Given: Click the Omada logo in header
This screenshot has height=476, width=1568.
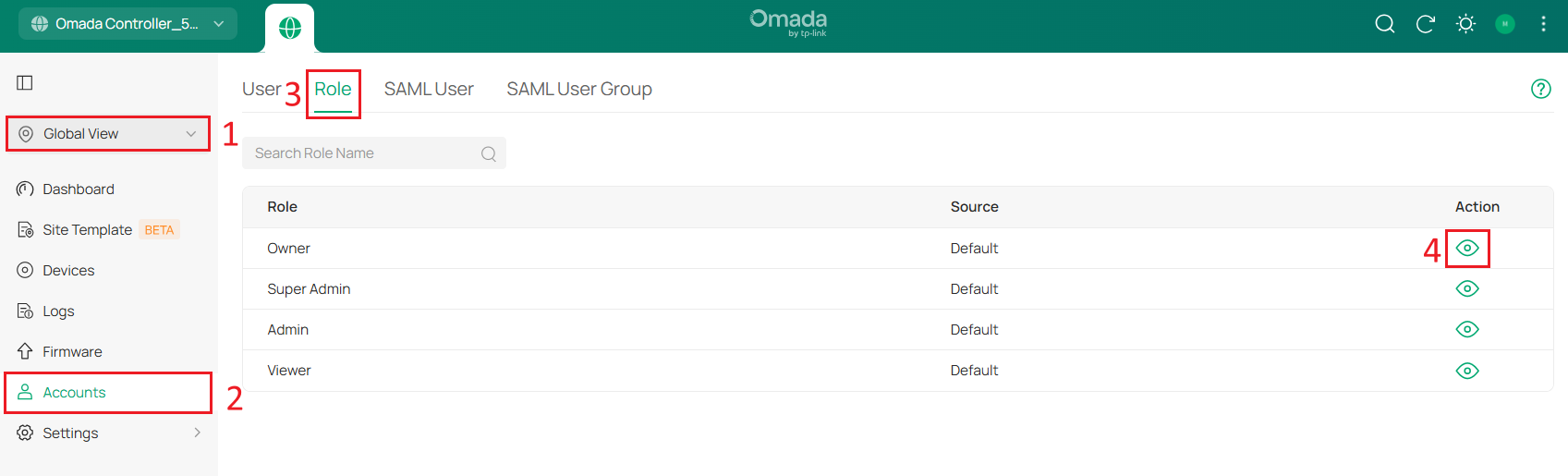Looking at the screenshot, I should (788, 23).
